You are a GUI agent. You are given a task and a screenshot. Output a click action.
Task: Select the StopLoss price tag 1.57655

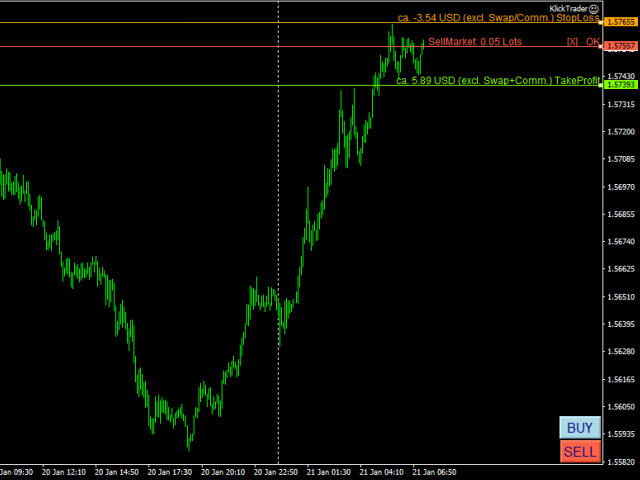621,22
